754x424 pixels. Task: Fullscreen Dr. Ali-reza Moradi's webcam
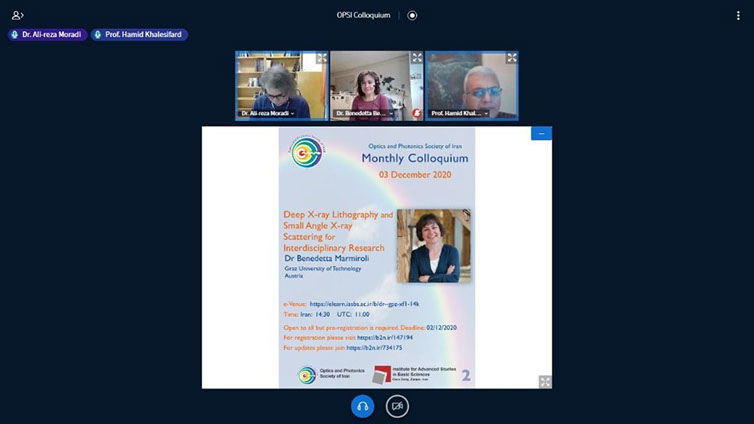[321, 58]
